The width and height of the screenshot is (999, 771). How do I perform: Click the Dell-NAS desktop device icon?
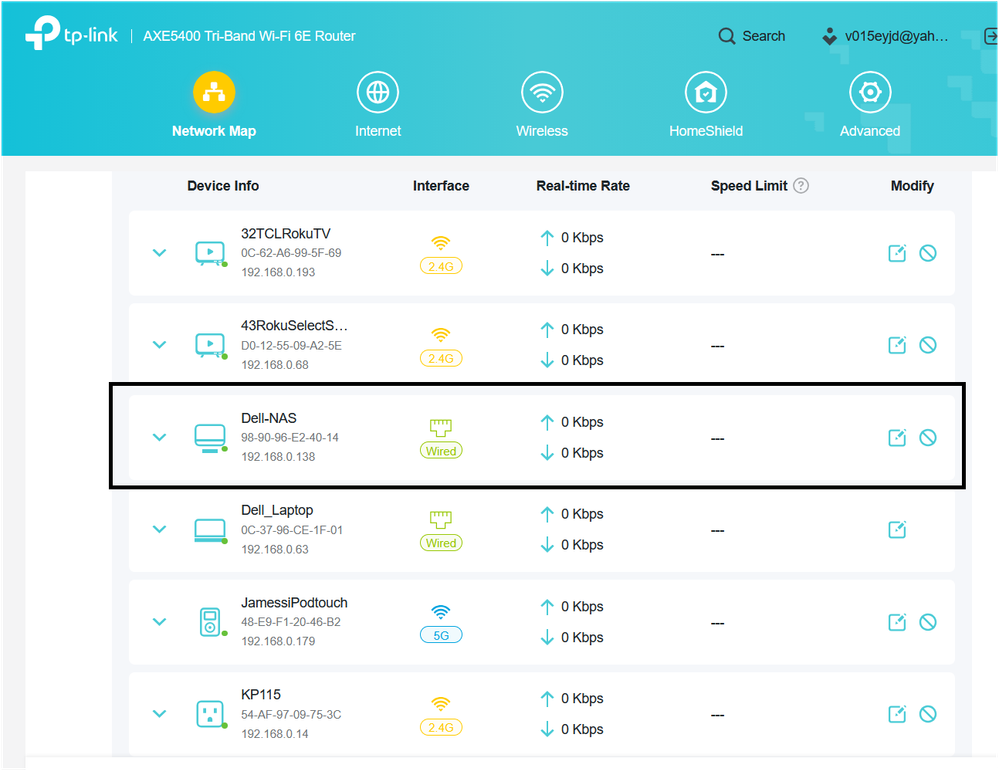[x=210, y=438]
